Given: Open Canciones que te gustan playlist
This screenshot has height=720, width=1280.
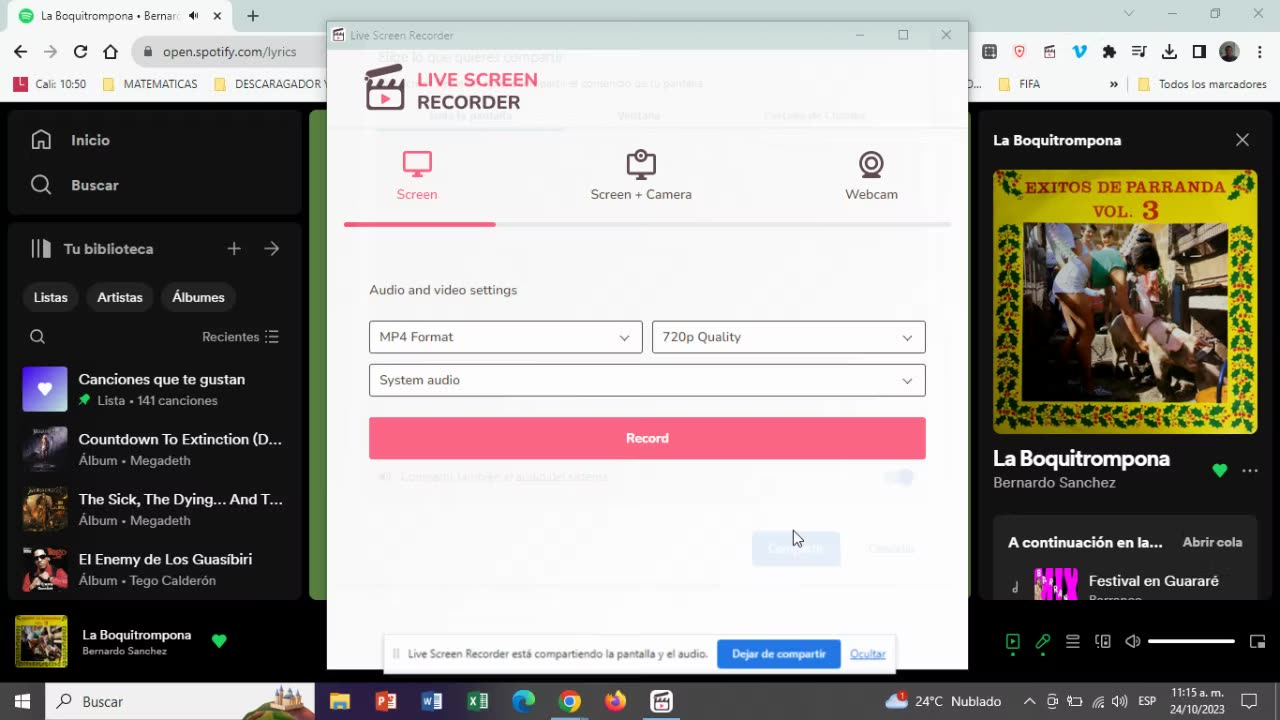Looking at the screenshot, I should click(155, 389).
